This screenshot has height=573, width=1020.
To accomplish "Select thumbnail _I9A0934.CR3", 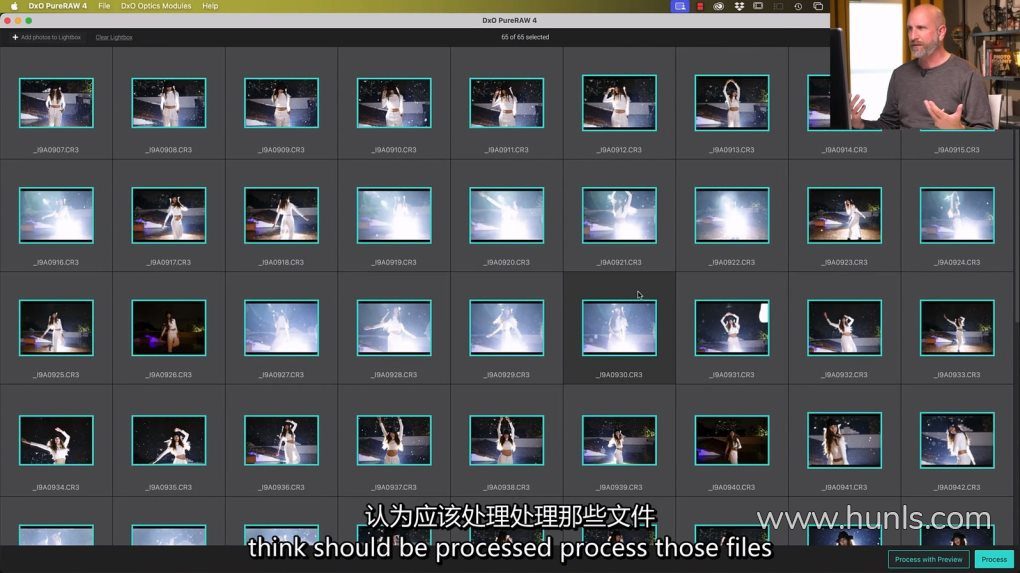I will tap(56, 440).
